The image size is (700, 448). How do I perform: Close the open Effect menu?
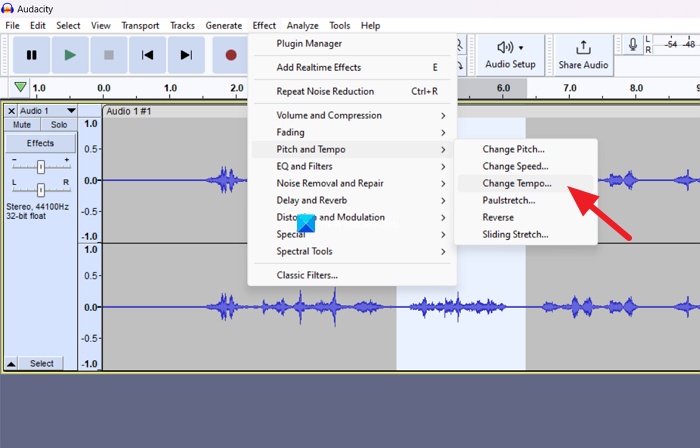pyautogui.click(x=264, y=25)
